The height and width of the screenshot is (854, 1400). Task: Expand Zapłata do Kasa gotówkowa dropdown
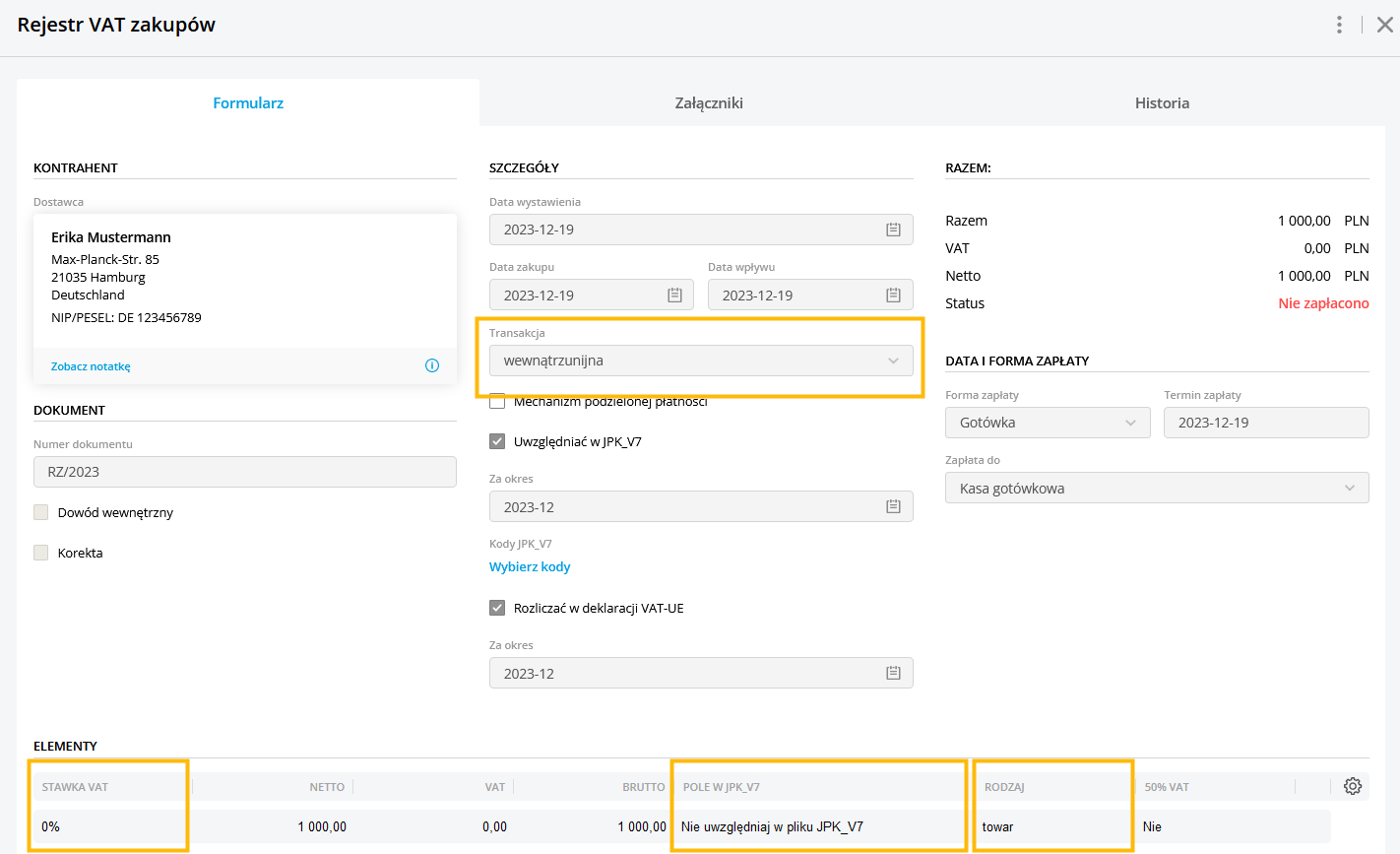(x=1156, y=489)
